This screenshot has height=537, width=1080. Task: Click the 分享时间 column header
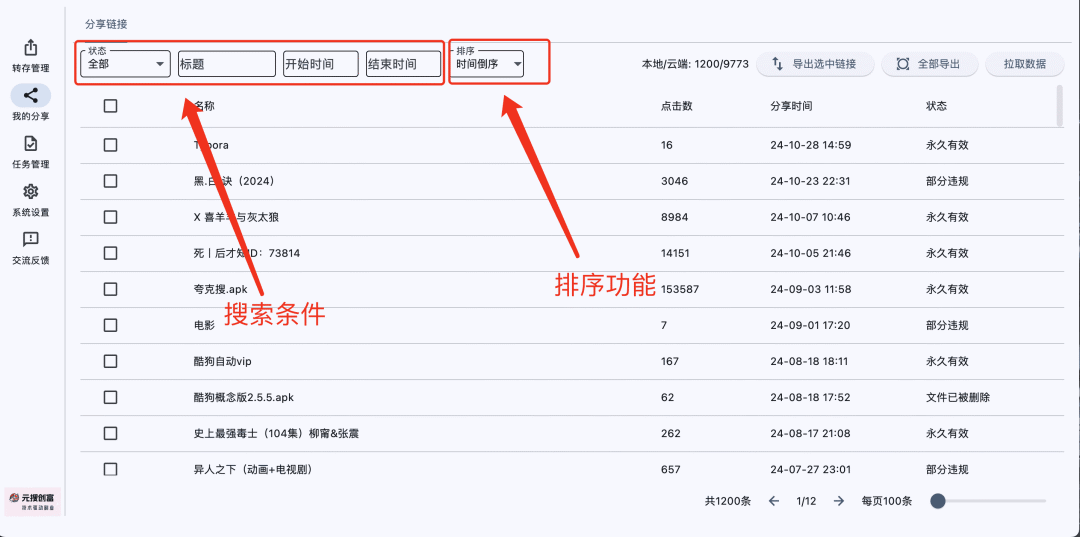click(791, 106)
